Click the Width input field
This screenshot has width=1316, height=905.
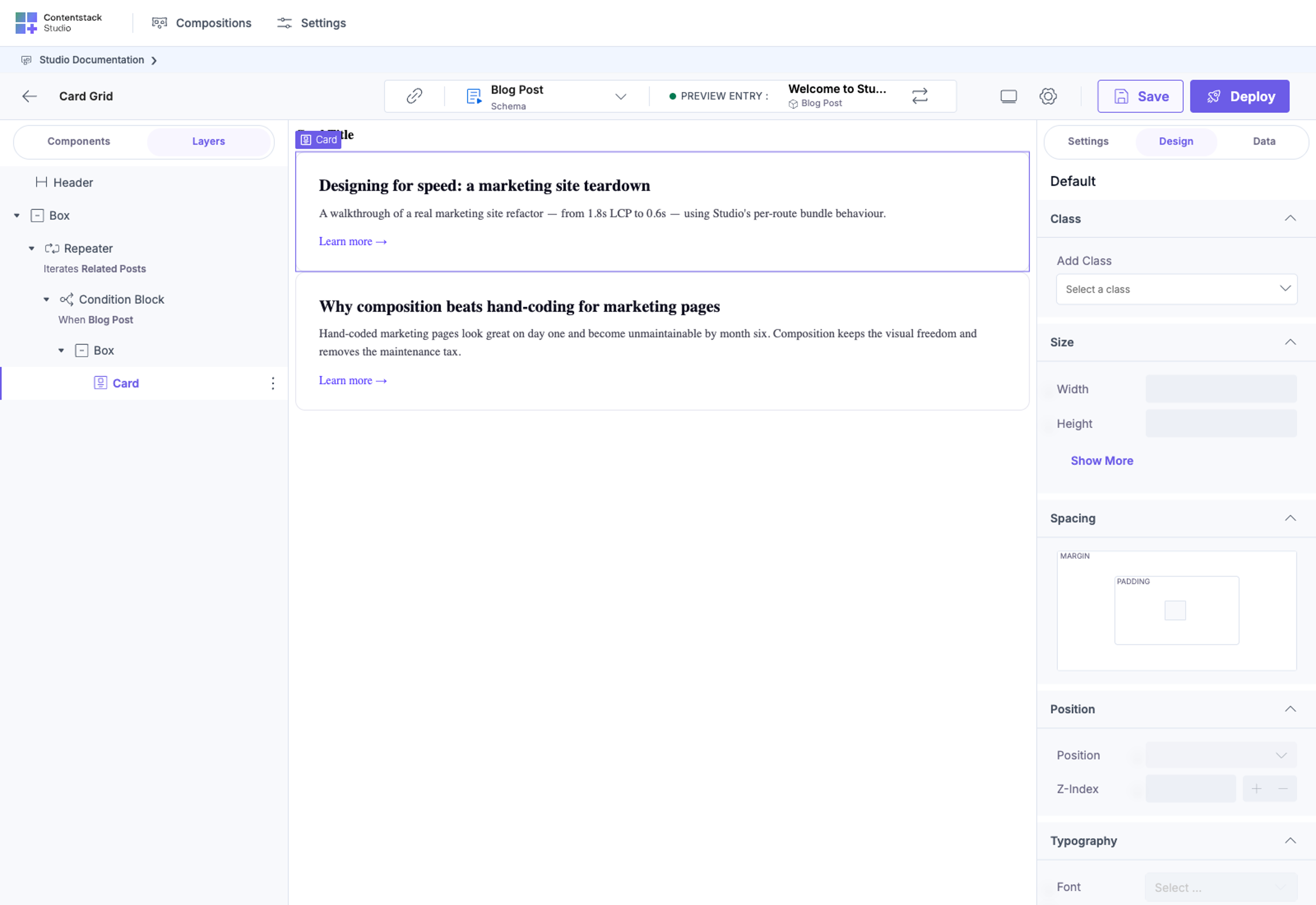click(1220, 389)
